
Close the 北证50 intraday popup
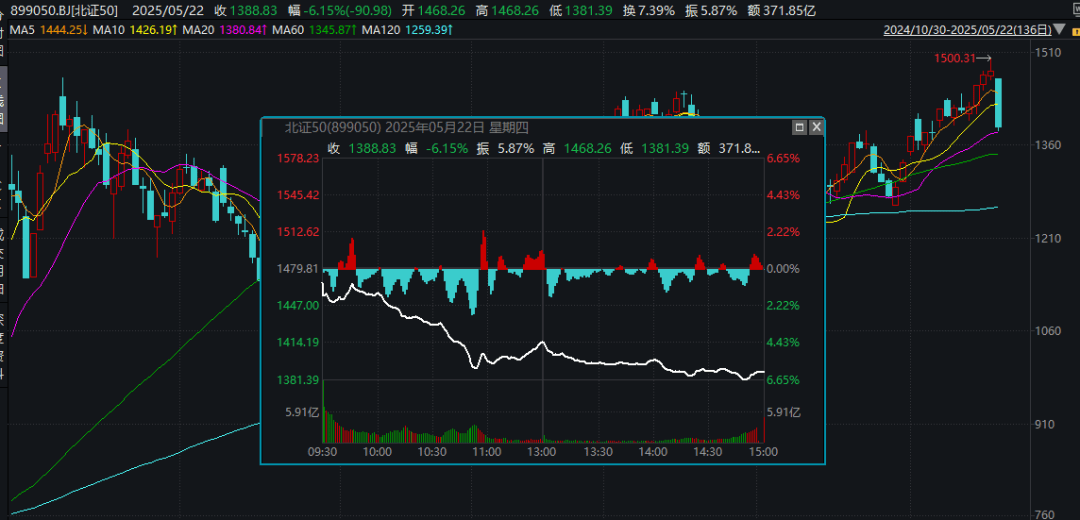(x=816, y=127)
